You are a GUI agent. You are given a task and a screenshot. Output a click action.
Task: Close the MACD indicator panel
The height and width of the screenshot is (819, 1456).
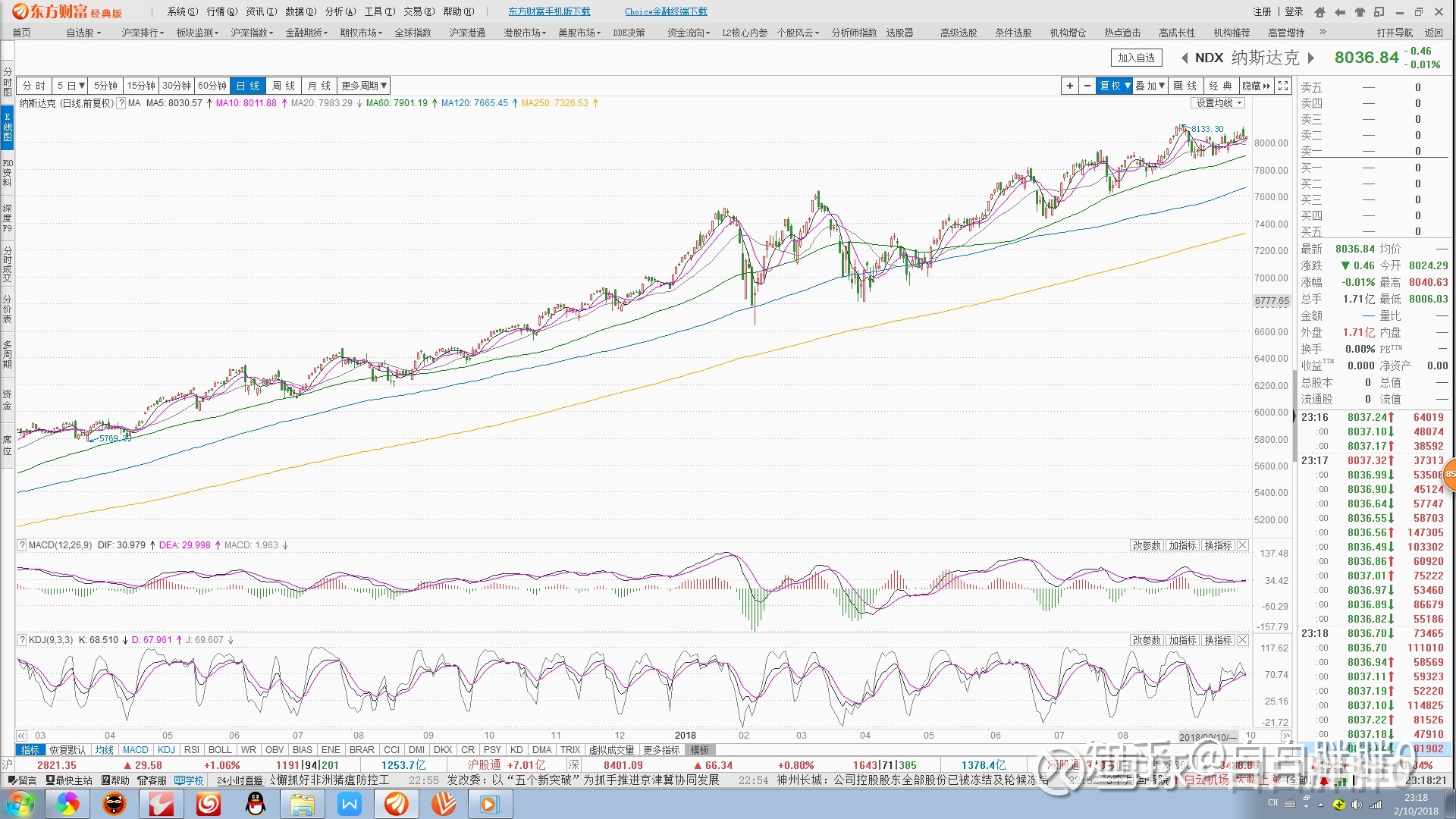point(1243,545)
